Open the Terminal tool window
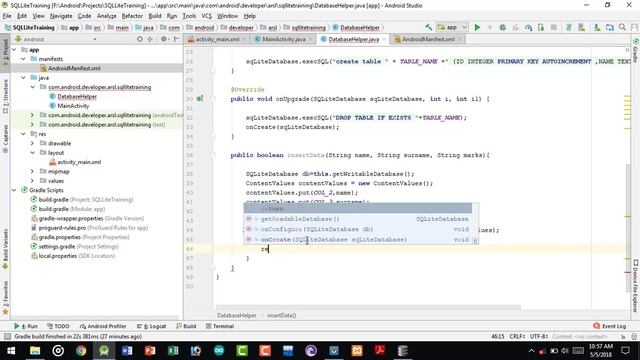Screen dimensions: 640x360 pos(220,326)
